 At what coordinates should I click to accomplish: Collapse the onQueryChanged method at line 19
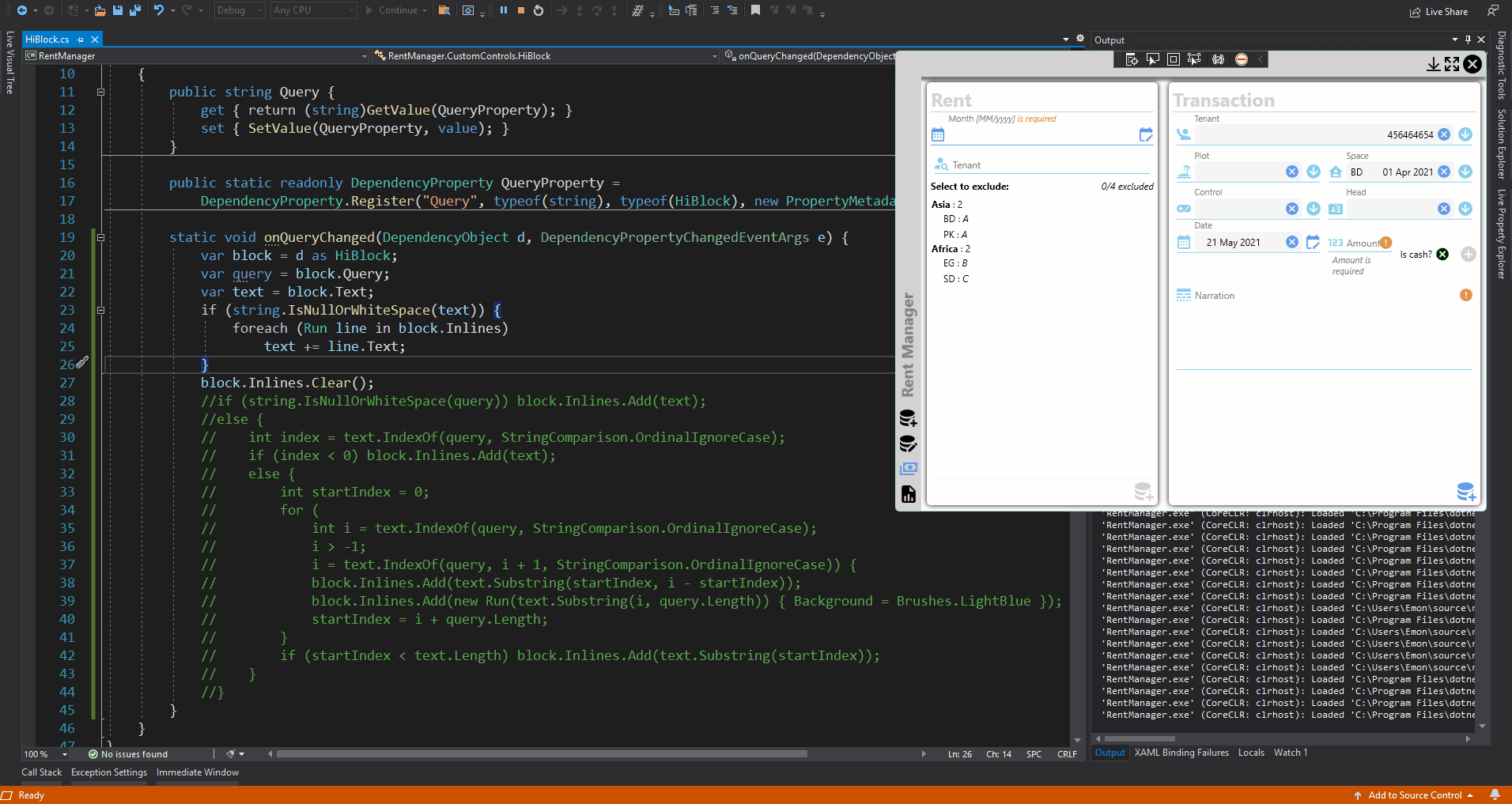[100, 237]
